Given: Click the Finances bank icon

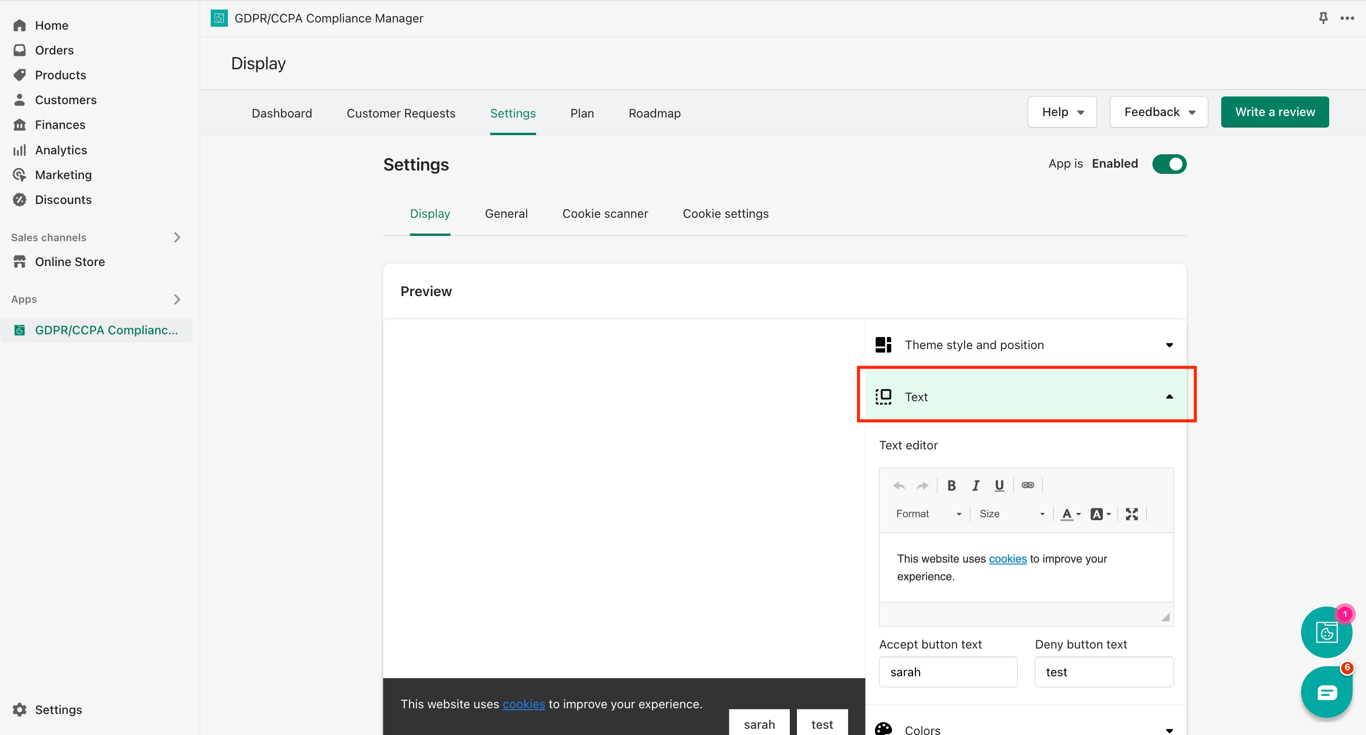Looking at the screenshot, I should 20,125.
